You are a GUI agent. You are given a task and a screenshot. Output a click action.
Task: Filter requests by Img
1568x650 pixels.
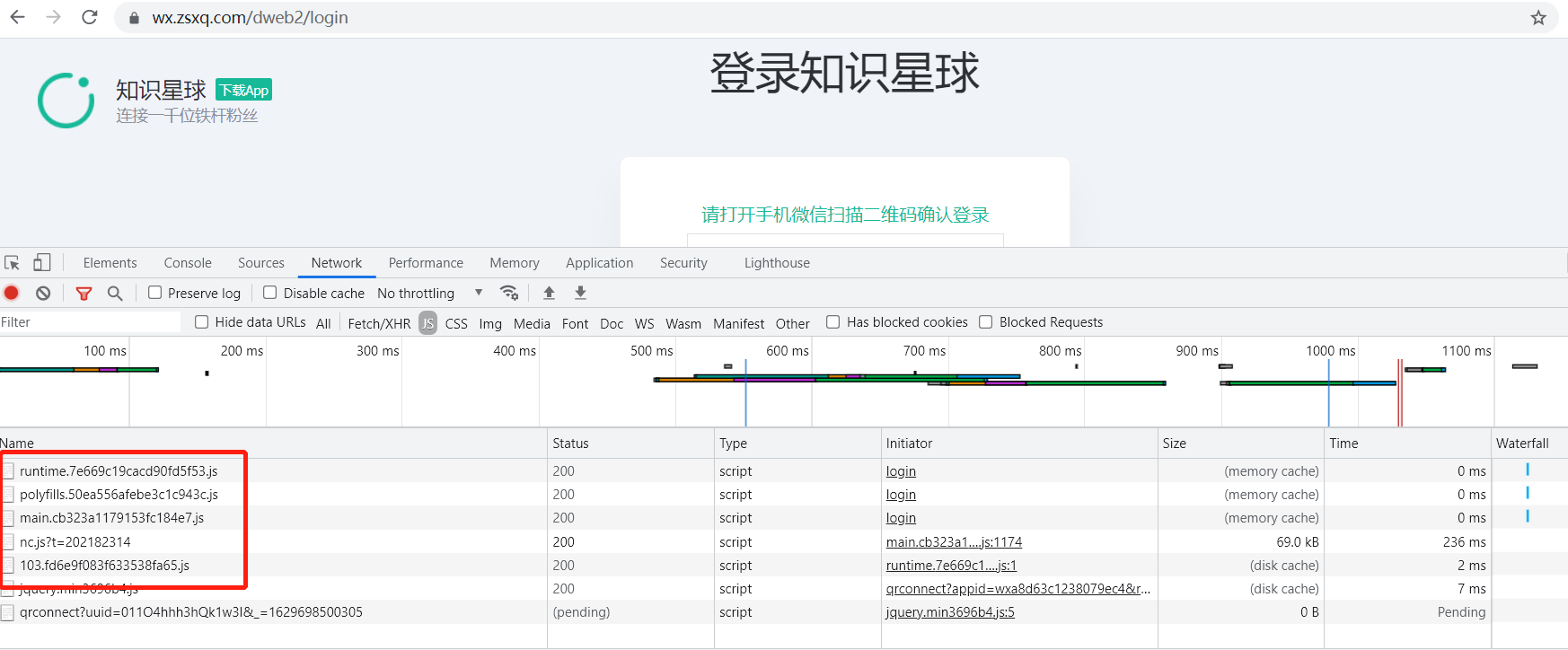[x=490, y=324]
